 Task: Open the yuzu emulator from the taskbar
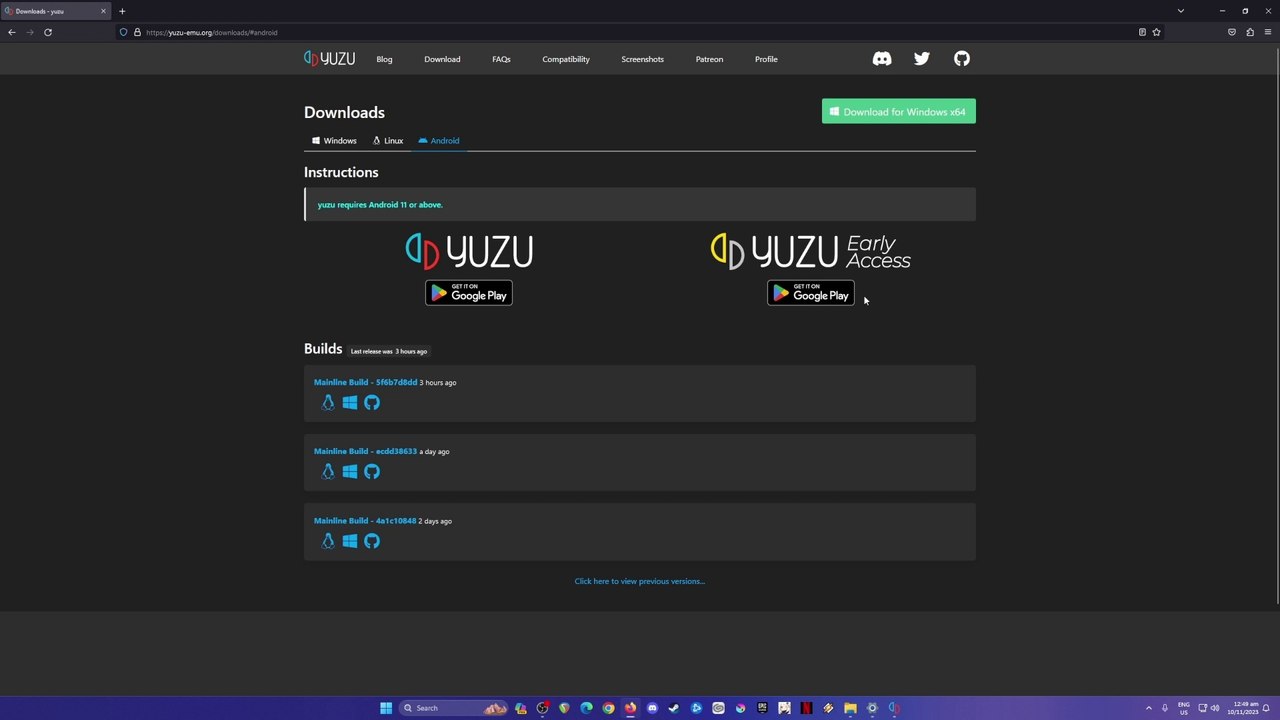[894, 708]
